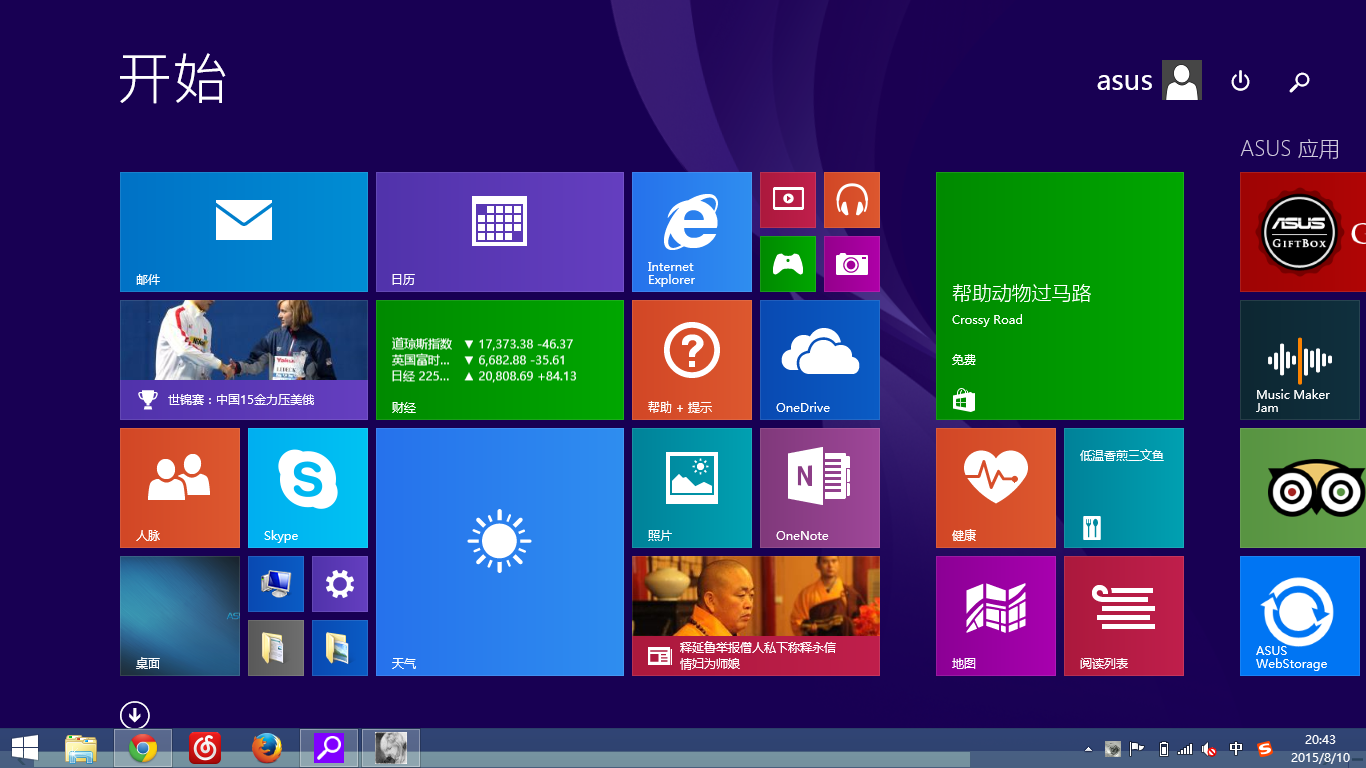Launch the Skype tile
Image resolution: width=1366 pixels, height=768 pixels.
tap(308, 488)
